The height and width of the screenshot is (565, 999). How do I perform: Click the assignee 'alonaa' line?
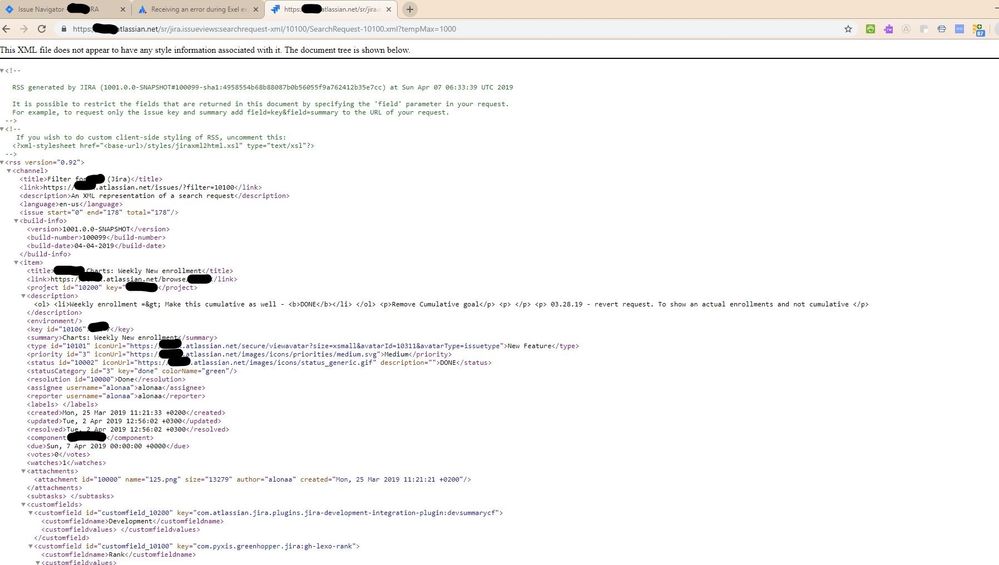click(x=116, y=387)
